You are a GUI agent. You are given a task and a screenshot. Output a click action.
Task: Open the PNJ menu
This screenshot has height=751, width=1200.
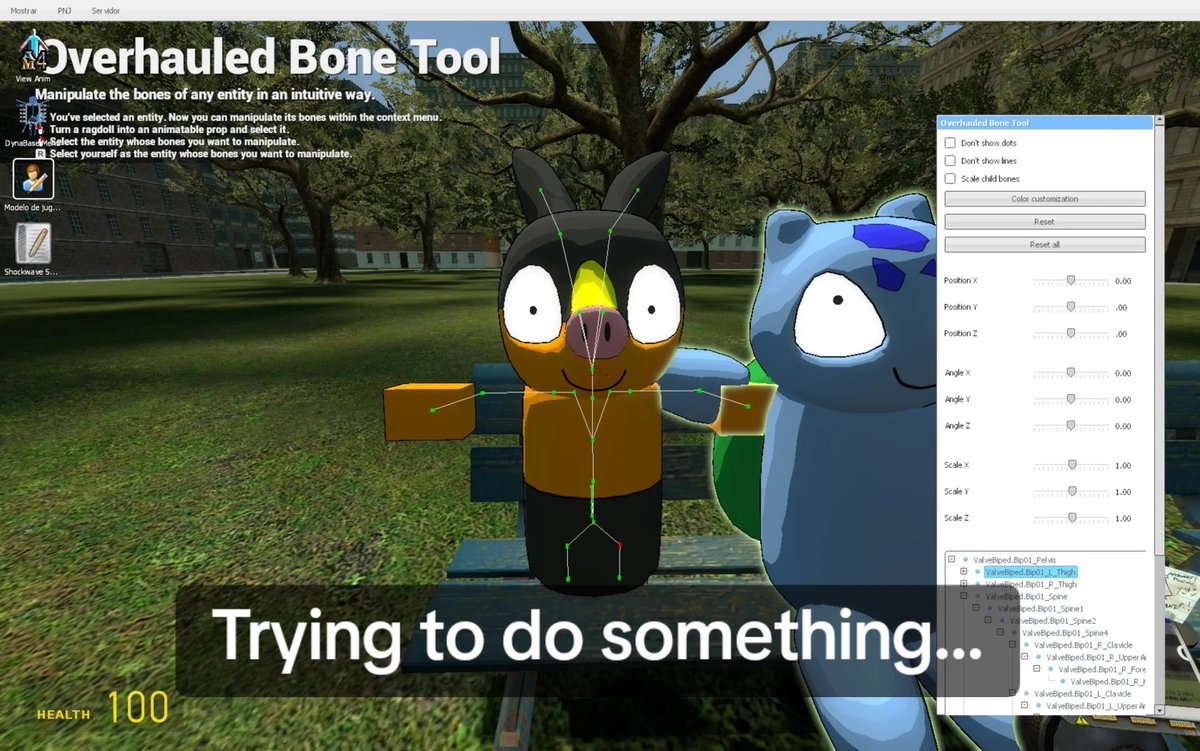pos(65,9)
